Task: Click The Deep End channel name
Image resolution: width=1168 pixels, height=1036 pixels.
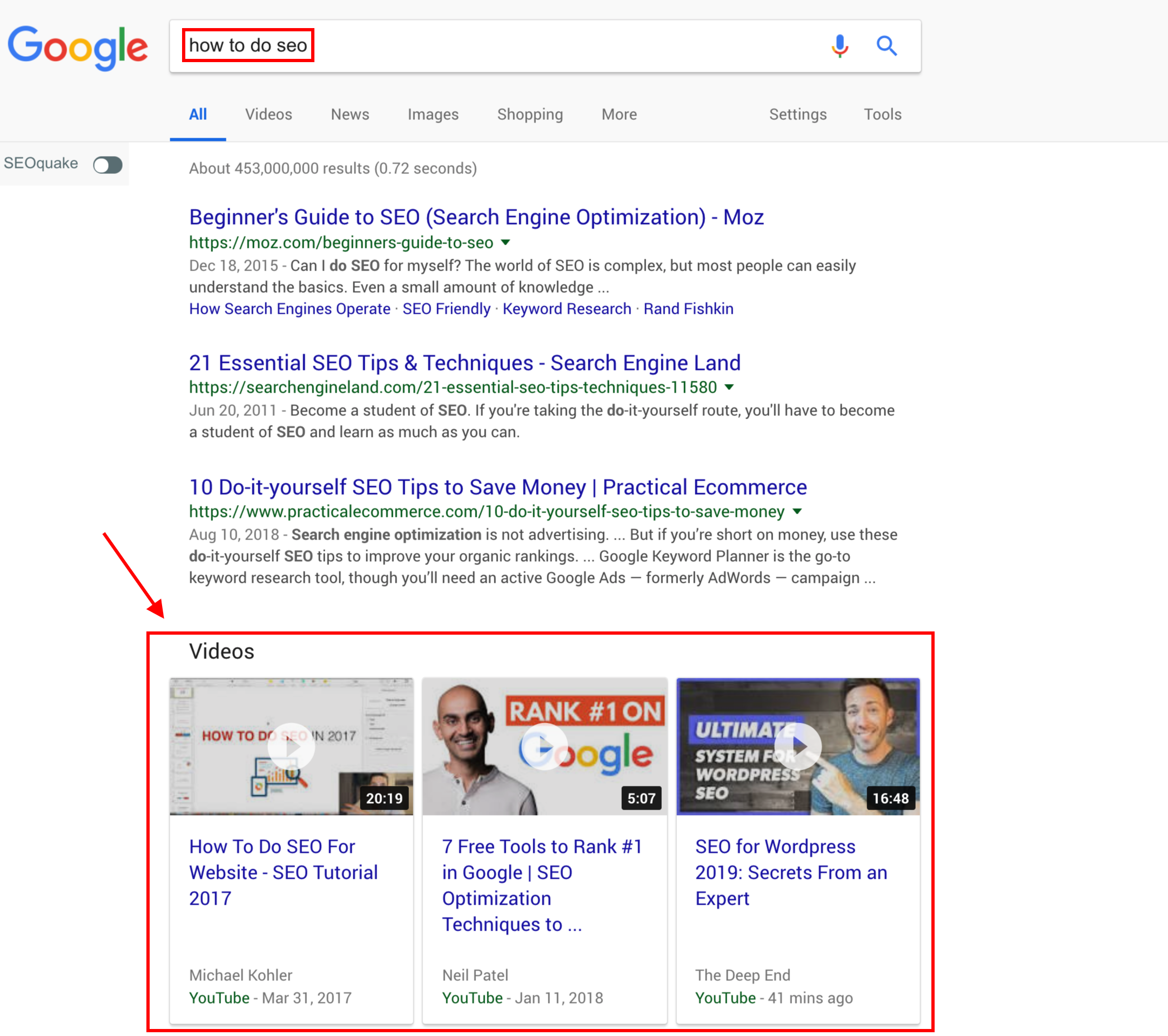Action: click(x=743, y=975)
